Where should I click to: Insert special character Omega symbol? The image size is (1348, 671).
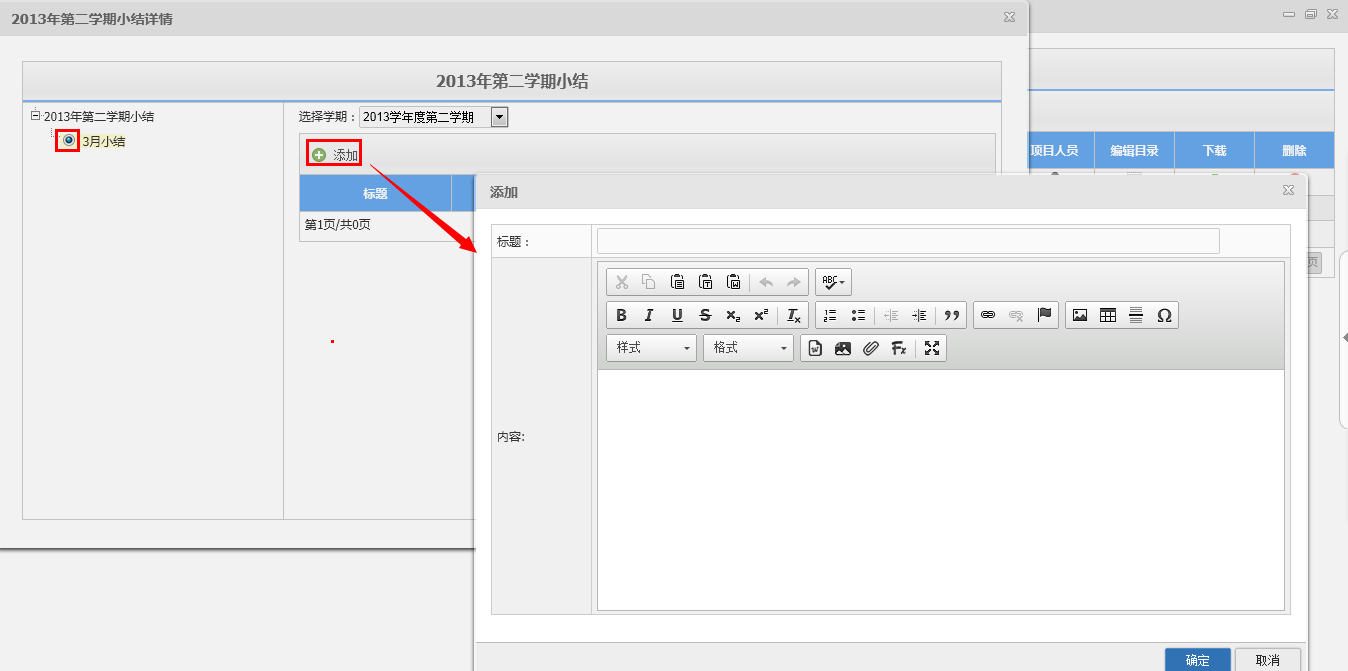[x=1164, y=315]
